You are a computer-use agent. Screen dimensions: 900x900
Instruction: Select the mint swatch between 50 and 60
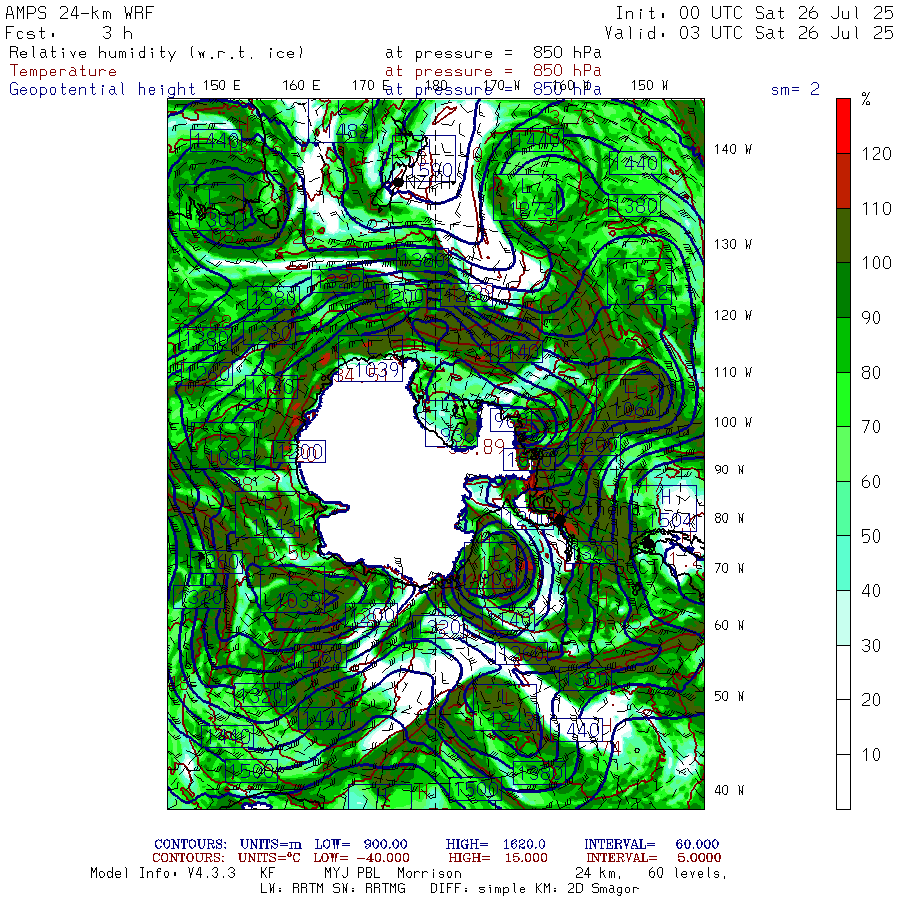tap(843, 509)
